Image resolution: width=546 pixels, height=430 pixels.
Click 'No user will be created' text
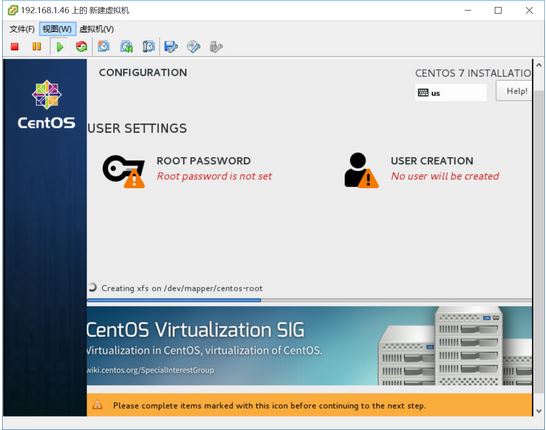click(445, 176)
